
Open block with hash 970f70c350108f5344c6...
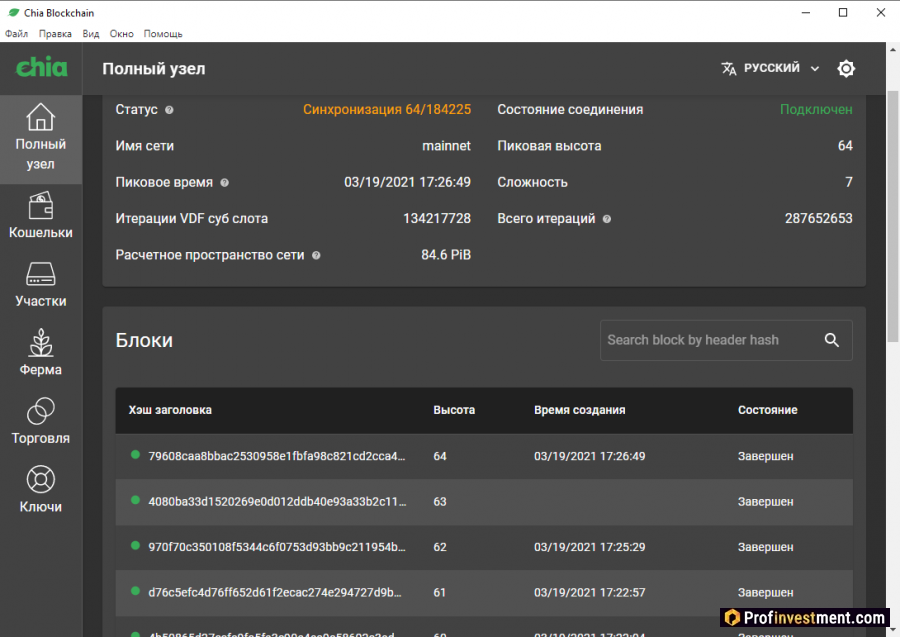(x=277, y=547)
